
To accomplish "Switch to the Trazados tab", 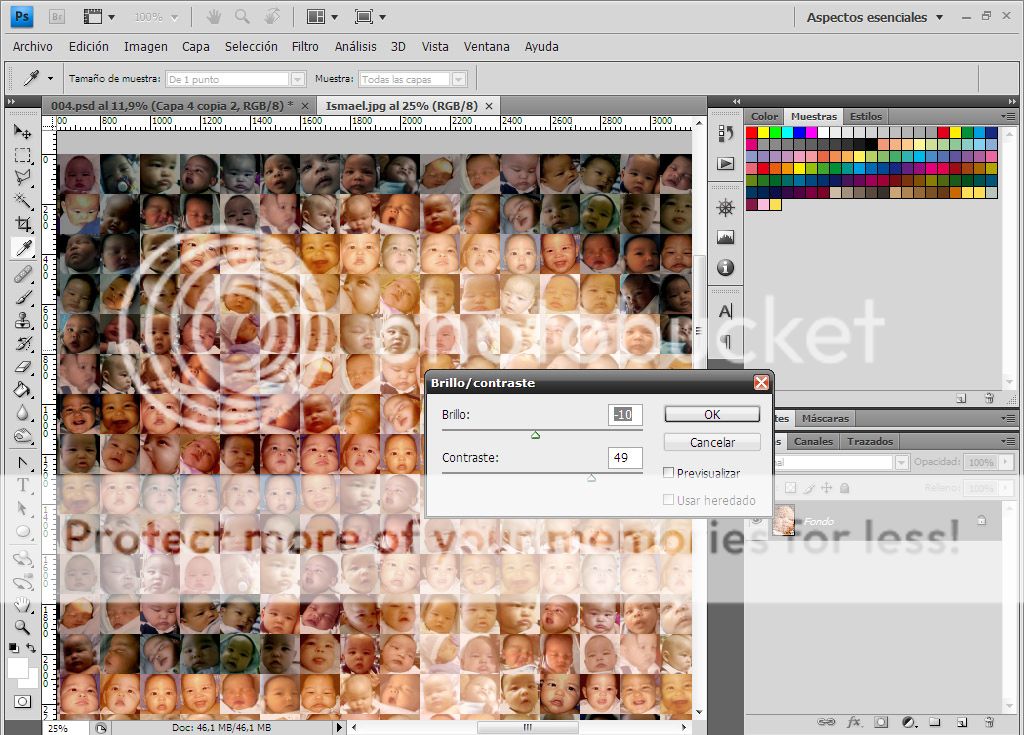I will tap(869, 441).
